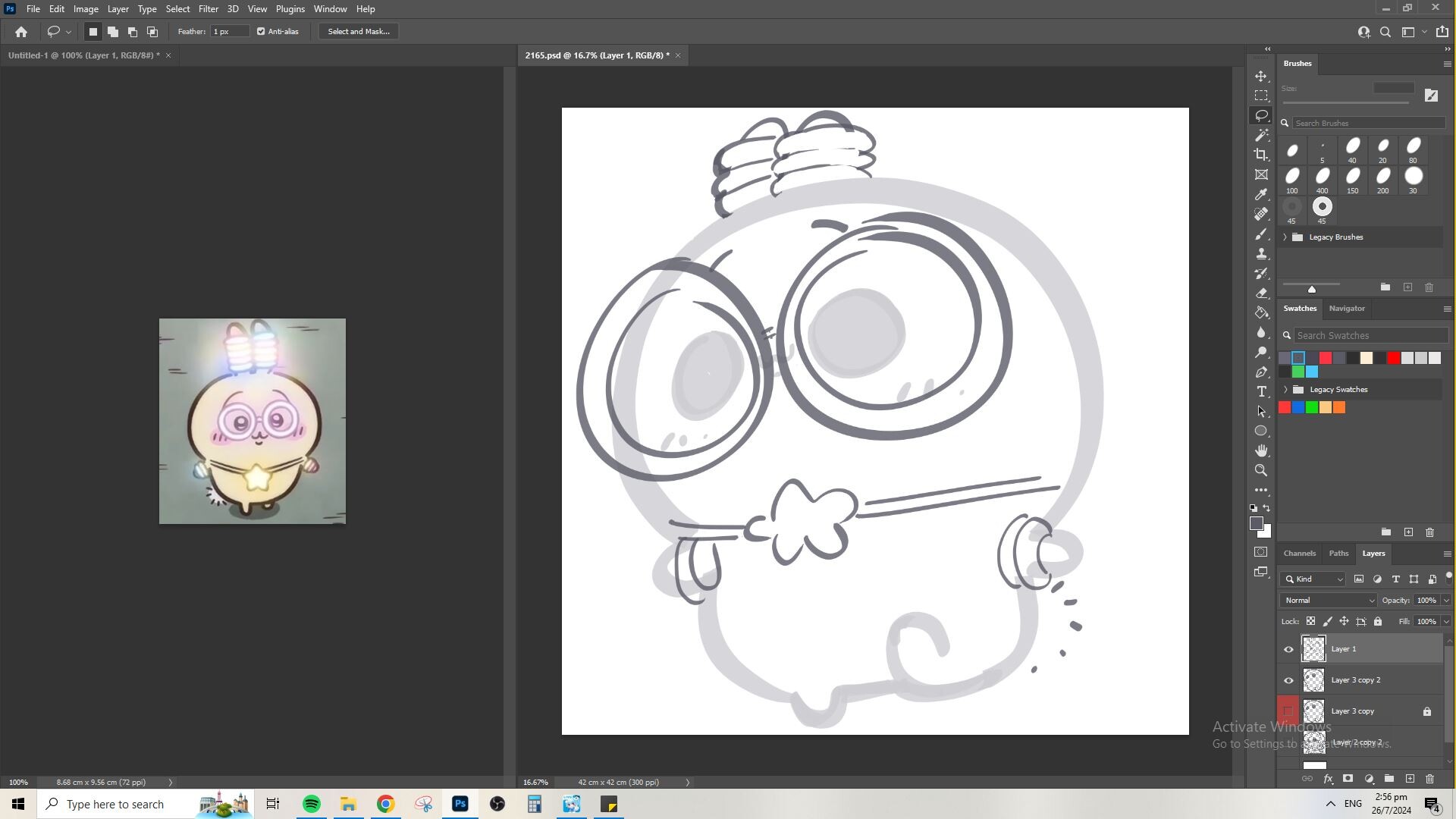
Task: Select the Crop tool
Action: pos(1261,155)
